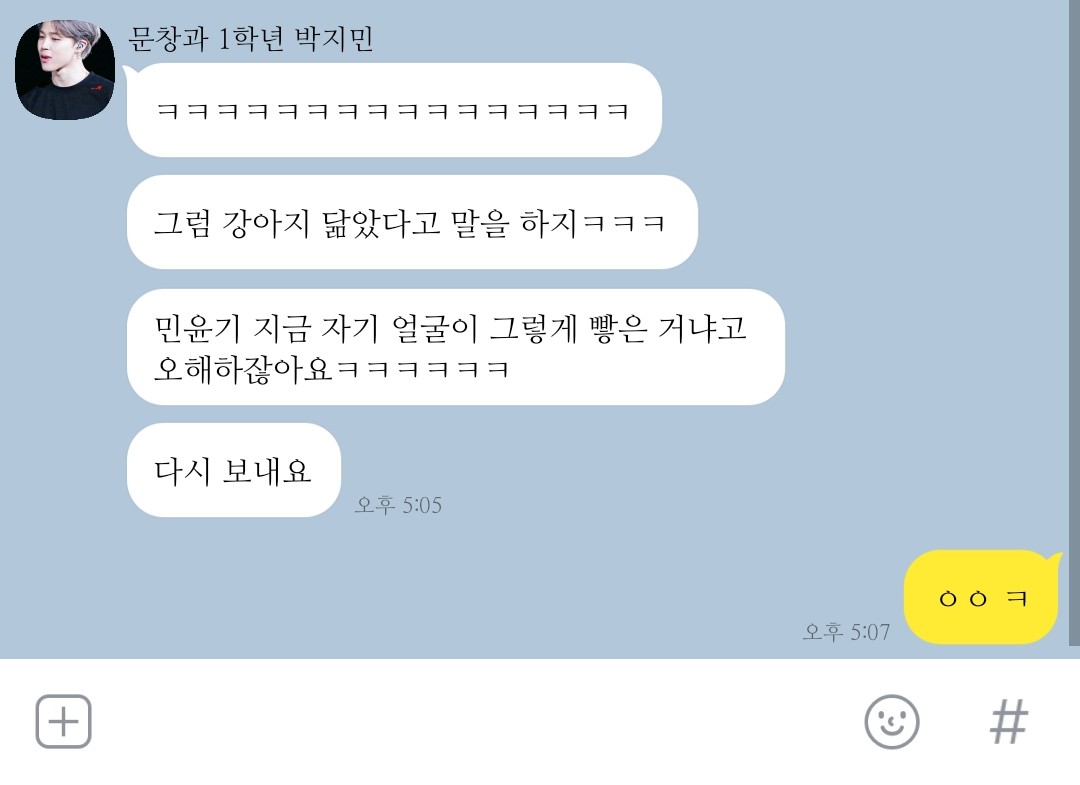1080x785 pixels.
Task: Select the message starting with 민윤기 지금
Action: 455,347
